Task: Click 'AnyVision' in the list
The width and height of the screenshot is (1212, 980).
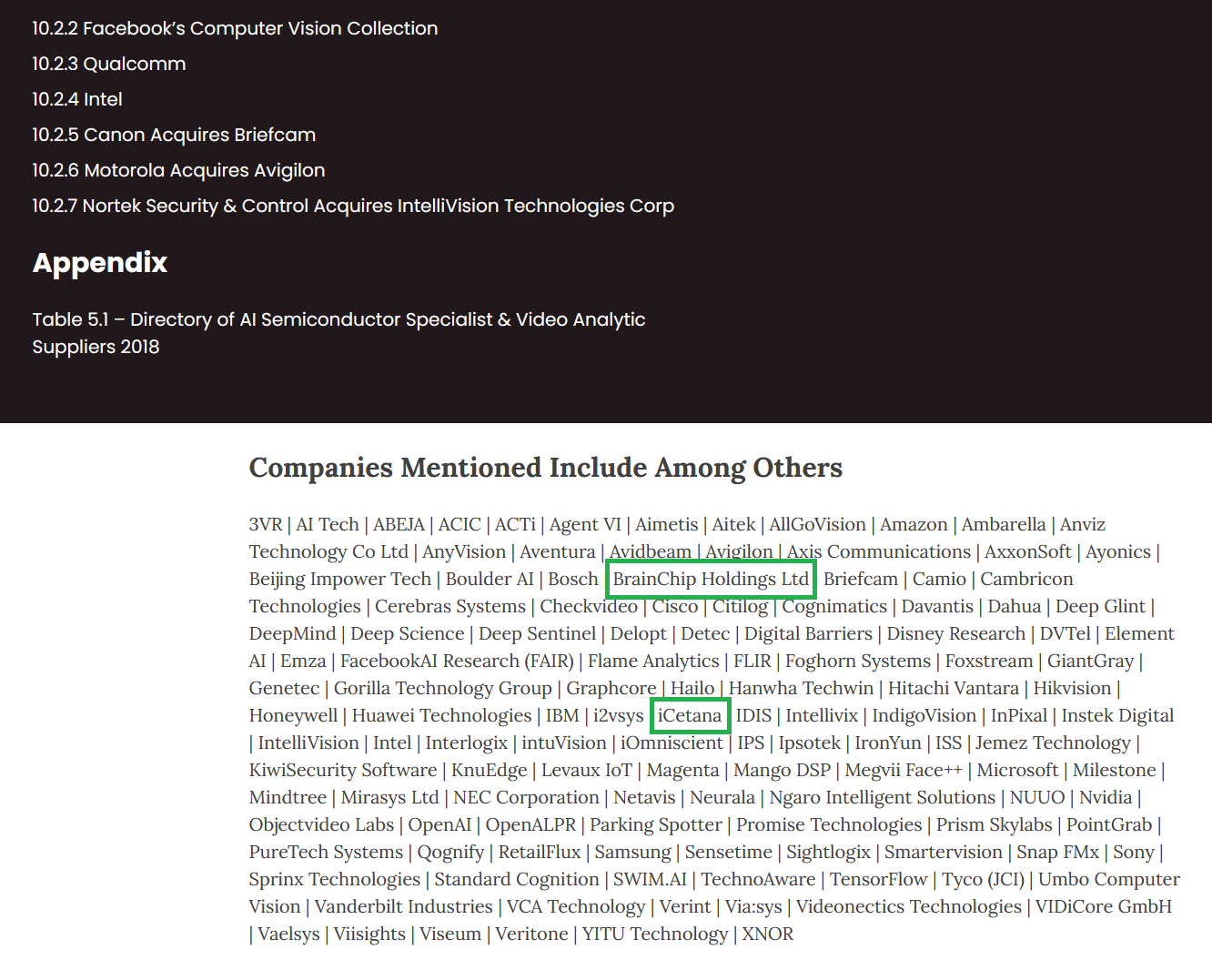Action: (464, 552)
